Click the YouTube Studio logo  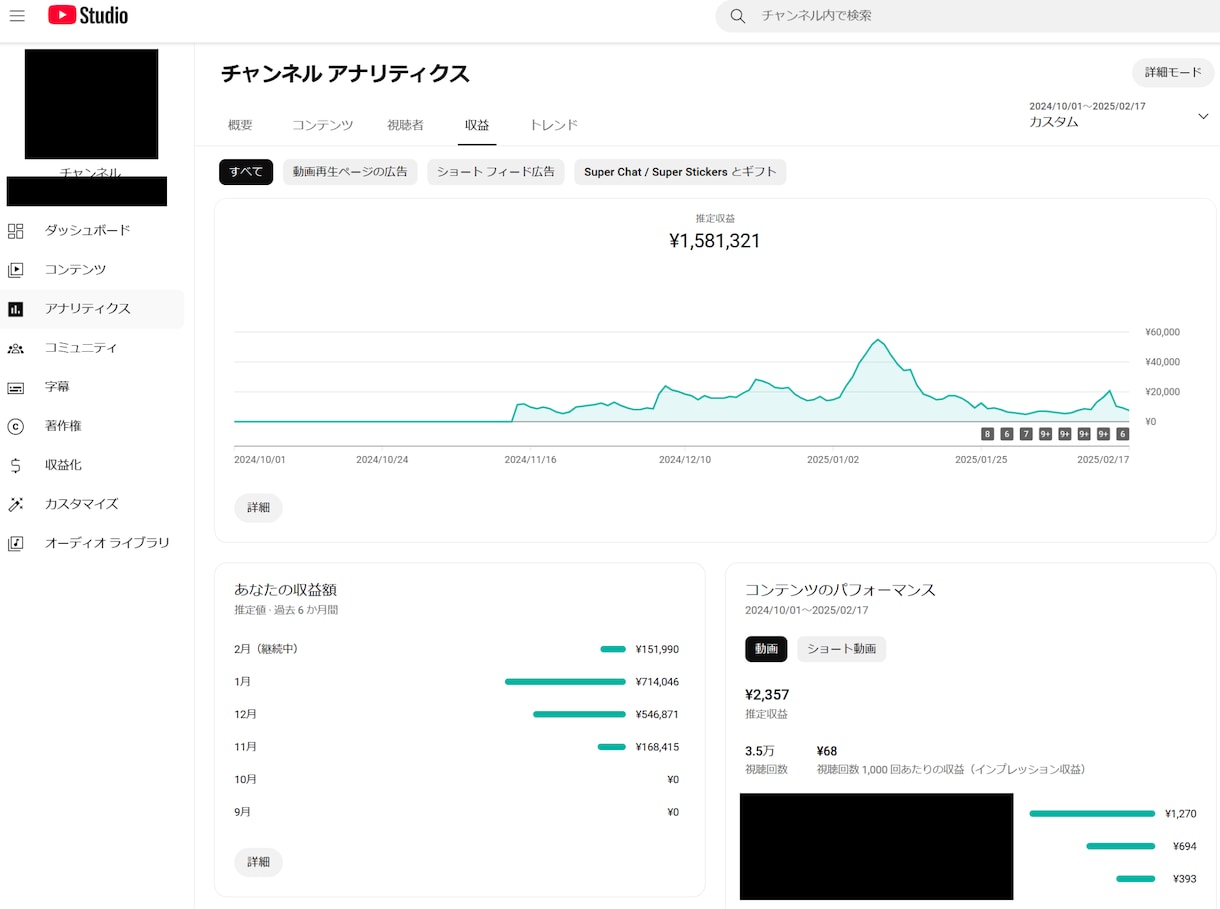point(88,16)
